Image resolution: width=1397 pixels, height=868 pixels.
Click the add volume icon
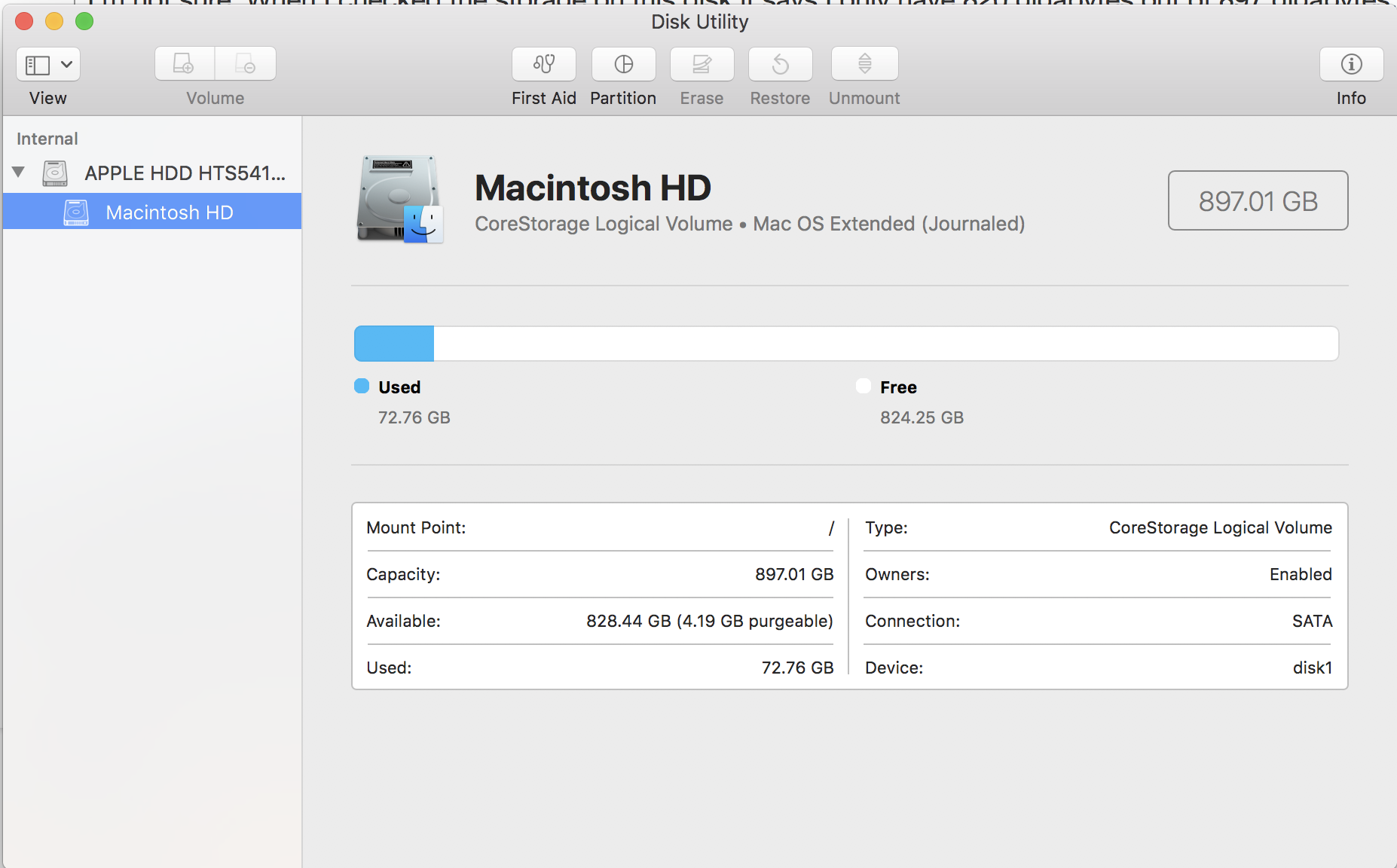(185, 64)
